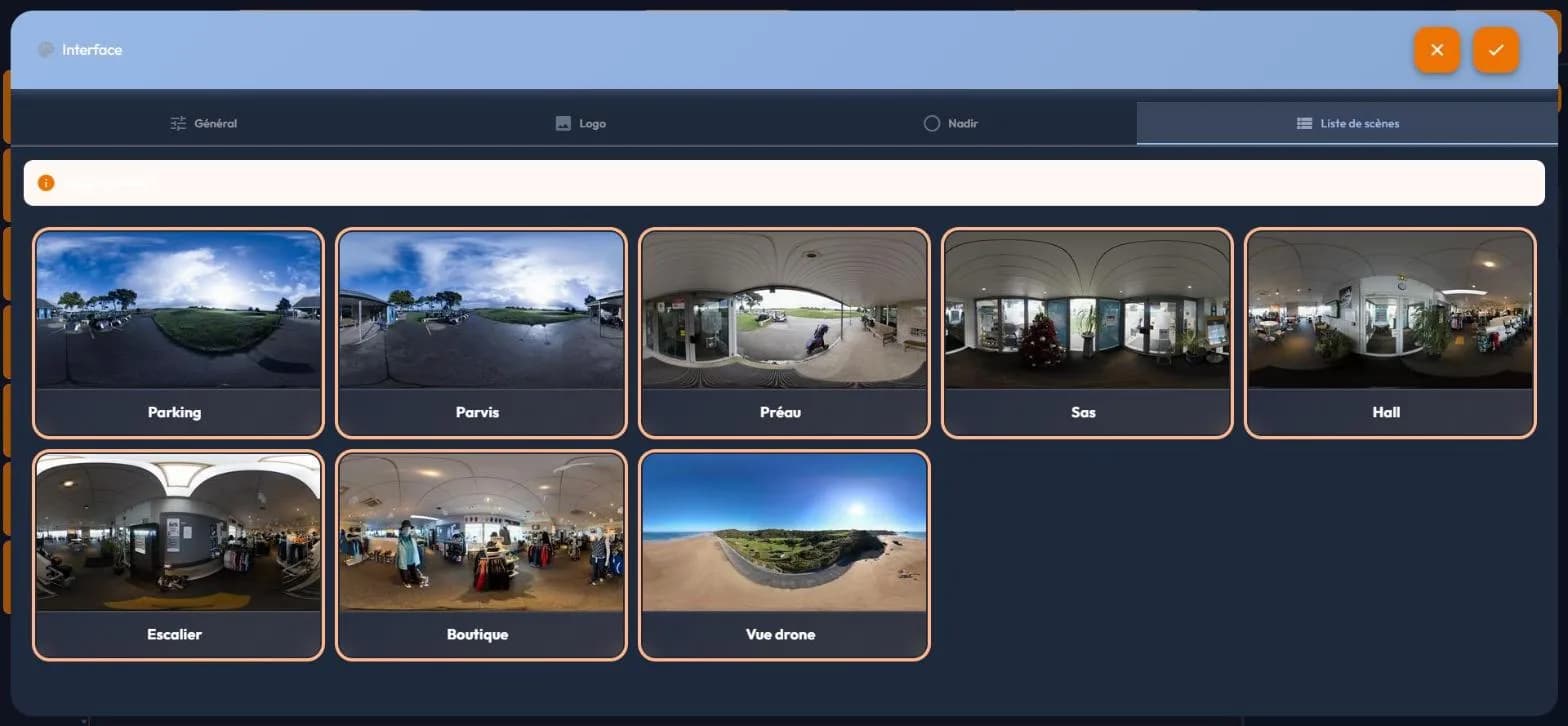1568x726 pixels.
Task: Cancel with the orange X button
Action: (1437, 50)
